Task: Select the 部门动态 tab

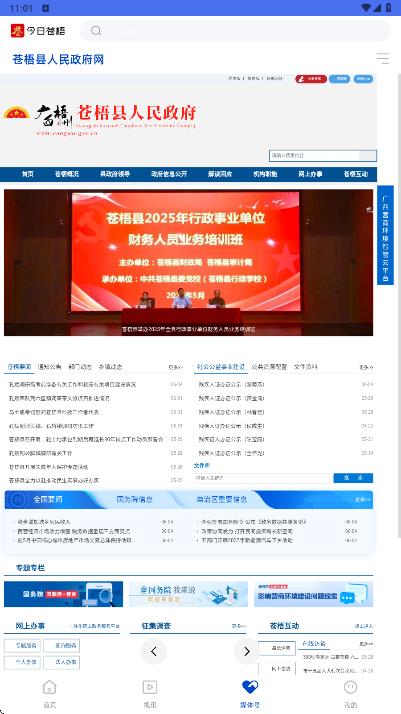Action: (80, 367)
